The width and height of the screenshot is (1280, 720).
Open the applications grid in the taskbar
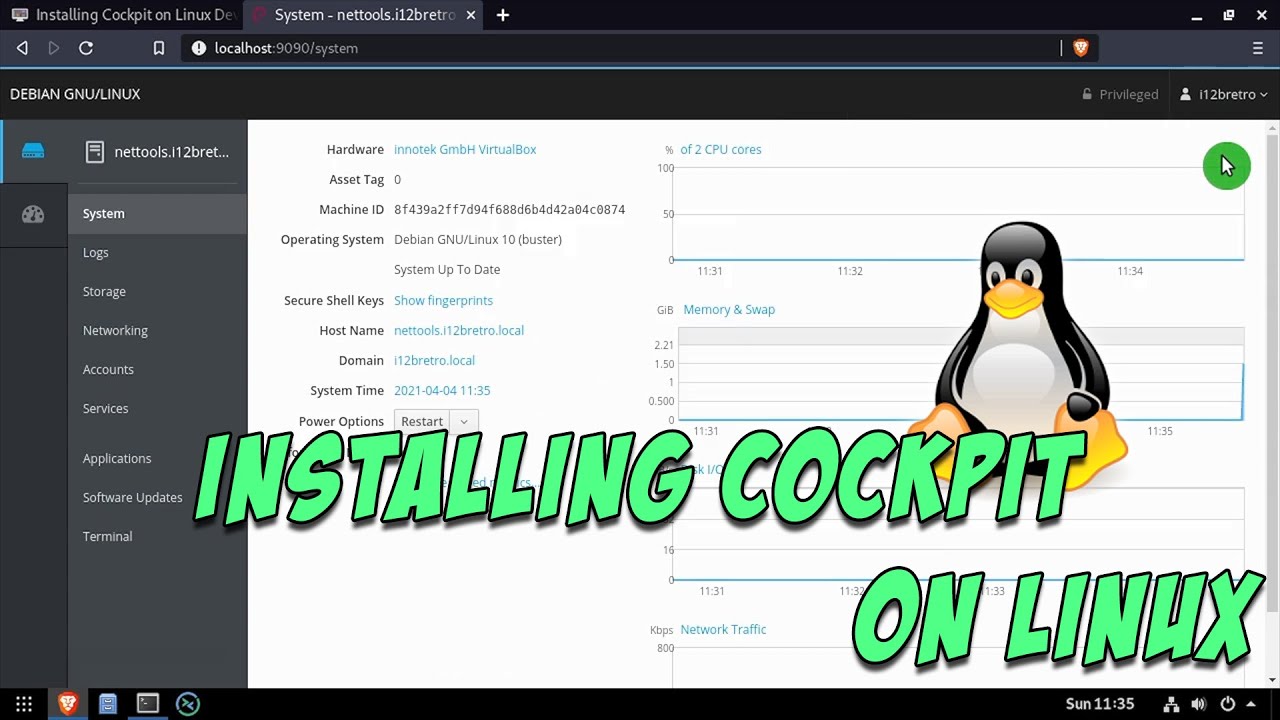click(24, 704)
